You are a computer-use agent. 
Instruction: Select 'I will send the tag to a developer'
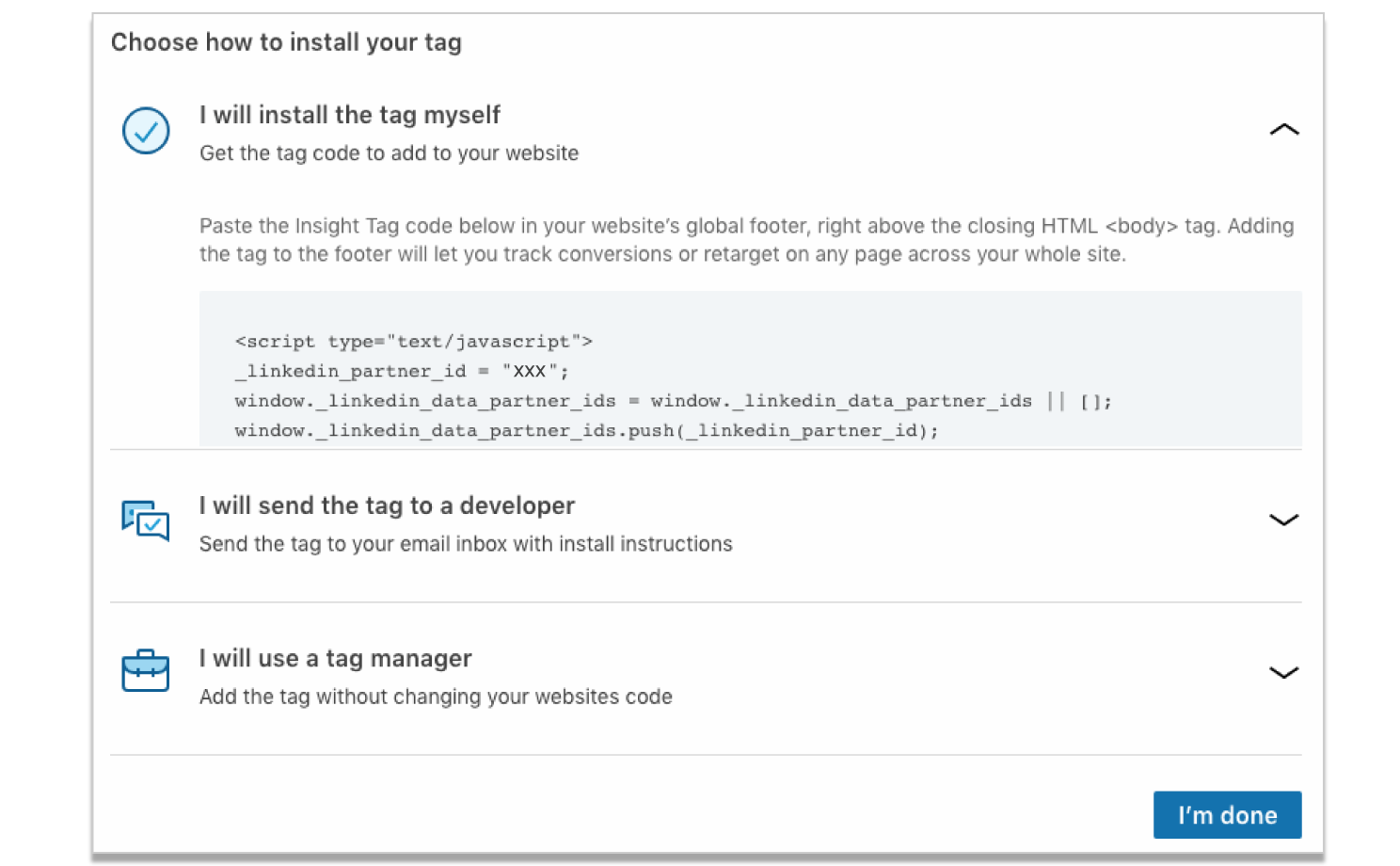pyautogui.click(x=387, y=505)
